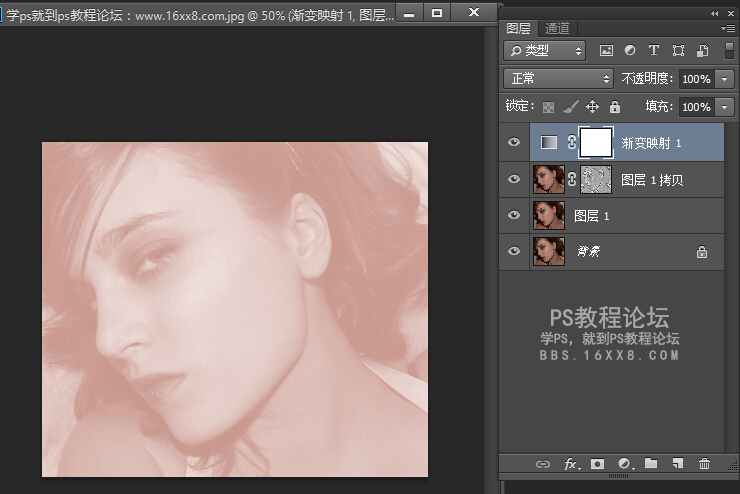Viewport: 740px width, 494px height.
Task: Create a new group with the folder icon
Action: [x=651, y=464]
